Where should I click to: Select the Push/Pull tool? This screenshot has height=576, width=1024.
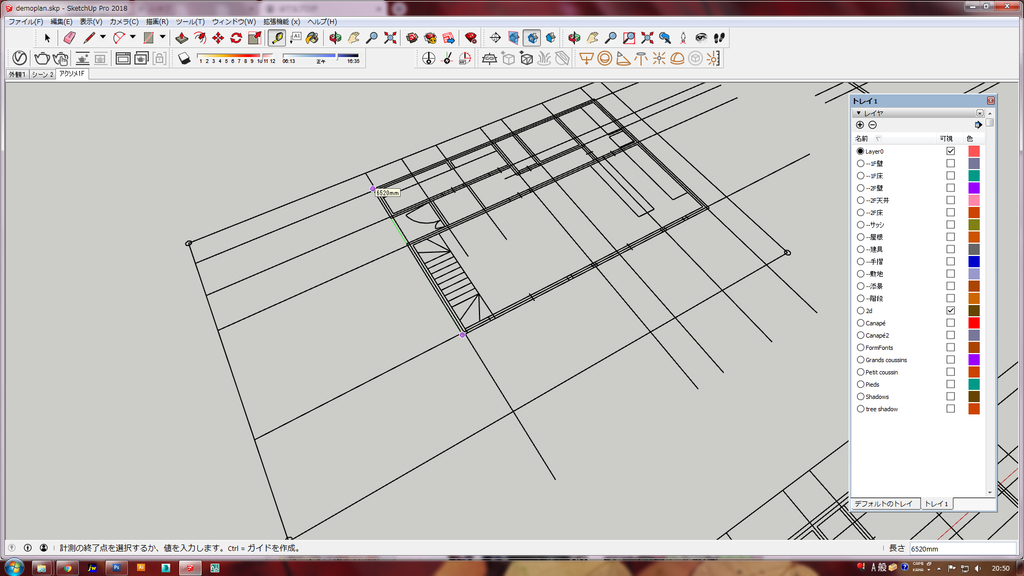coord(182,38)
